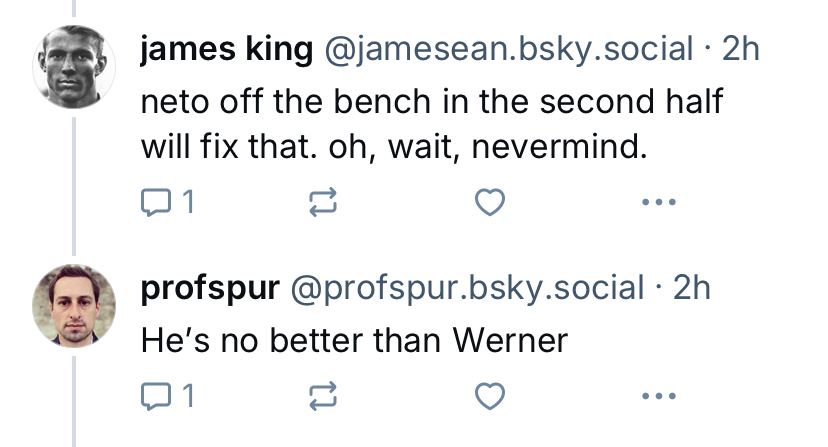Like profspur's Werner post
The image size is (828, 447).
point(488,397)
